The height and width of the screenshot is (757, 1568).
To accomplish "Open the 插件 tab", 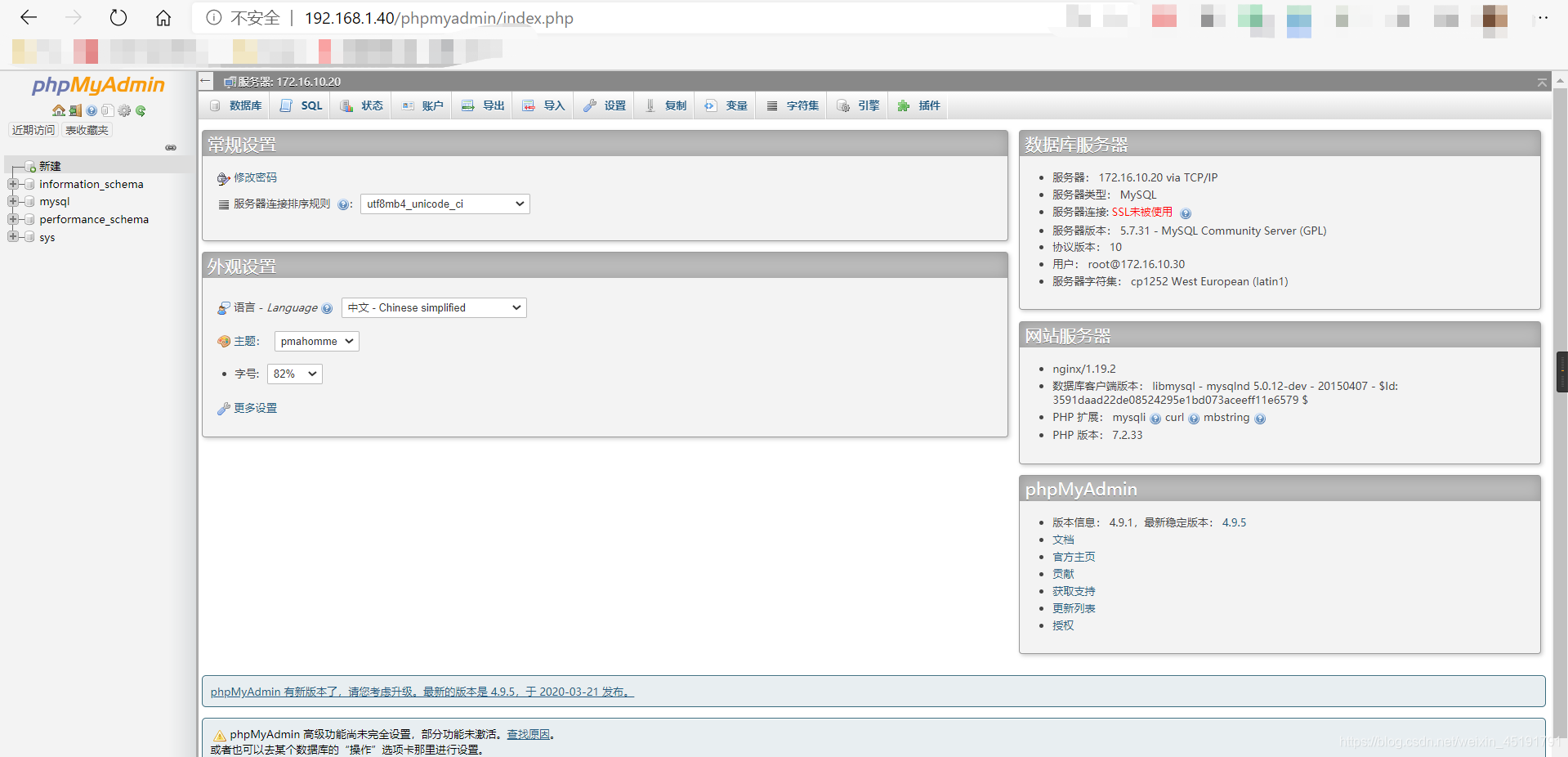I will coord(918,105).
